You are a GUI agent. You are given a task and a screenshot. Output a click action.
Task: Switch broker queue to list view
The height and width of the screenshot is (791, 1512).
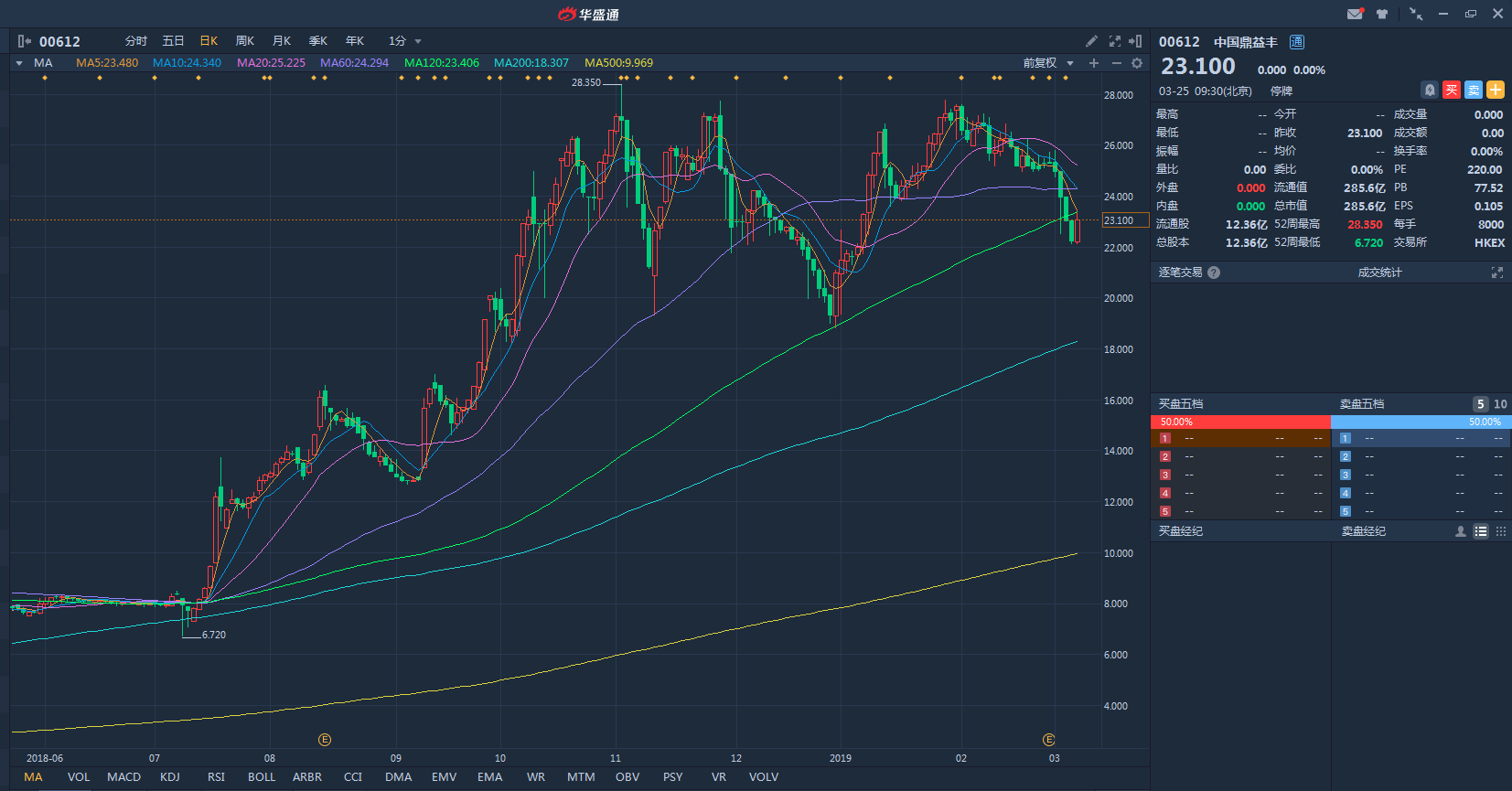(1481, 531)
